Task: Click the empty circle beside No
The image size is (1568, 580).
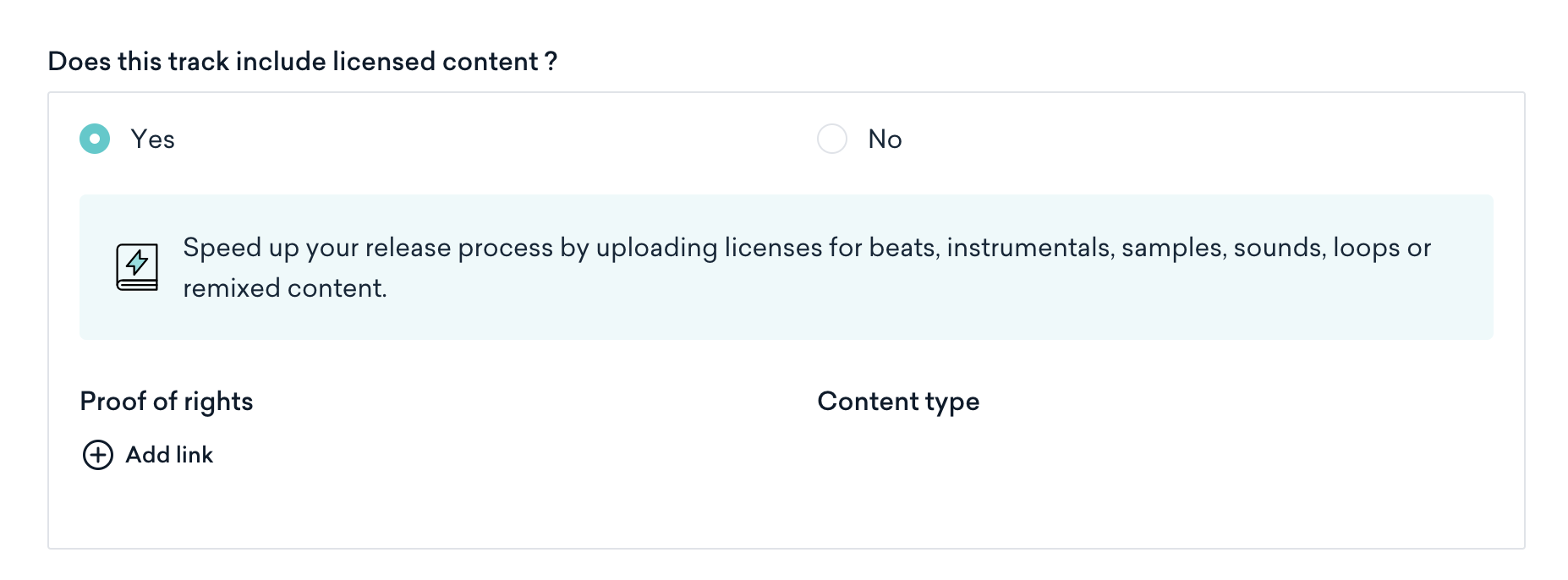Action: pyautogui.click(x=832, y=139)
